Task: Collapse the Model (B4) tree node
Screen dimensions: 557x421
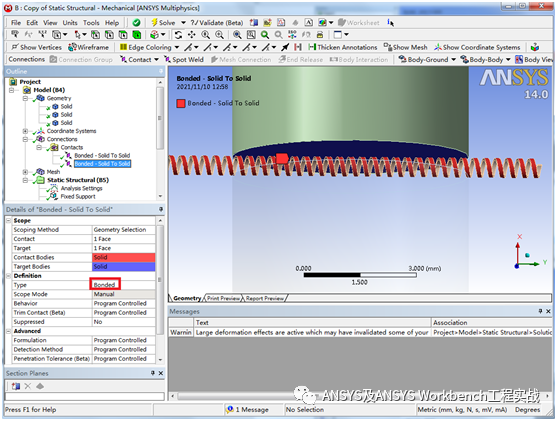Action: pyautogui.click(x=12, y=90)
